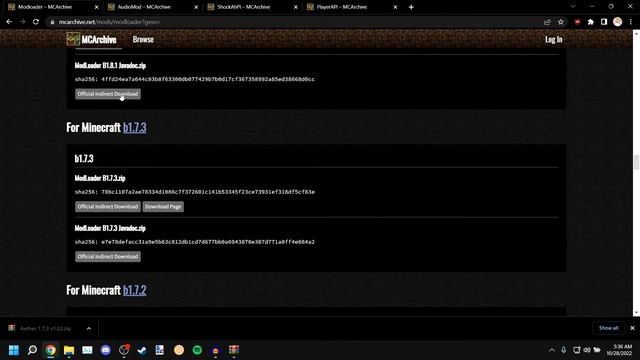
Task: Go forward with the browser arrow
Action: pos(22,22)
